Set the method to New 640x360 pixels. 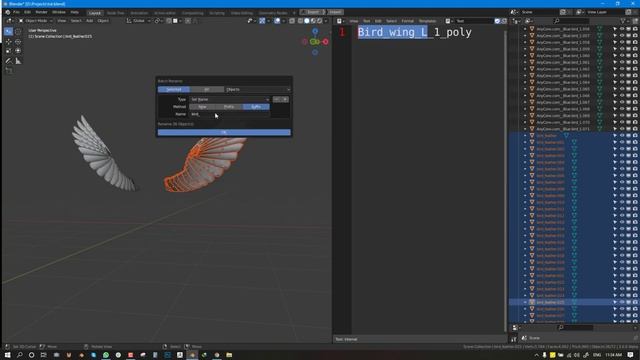tap(202, 107)
